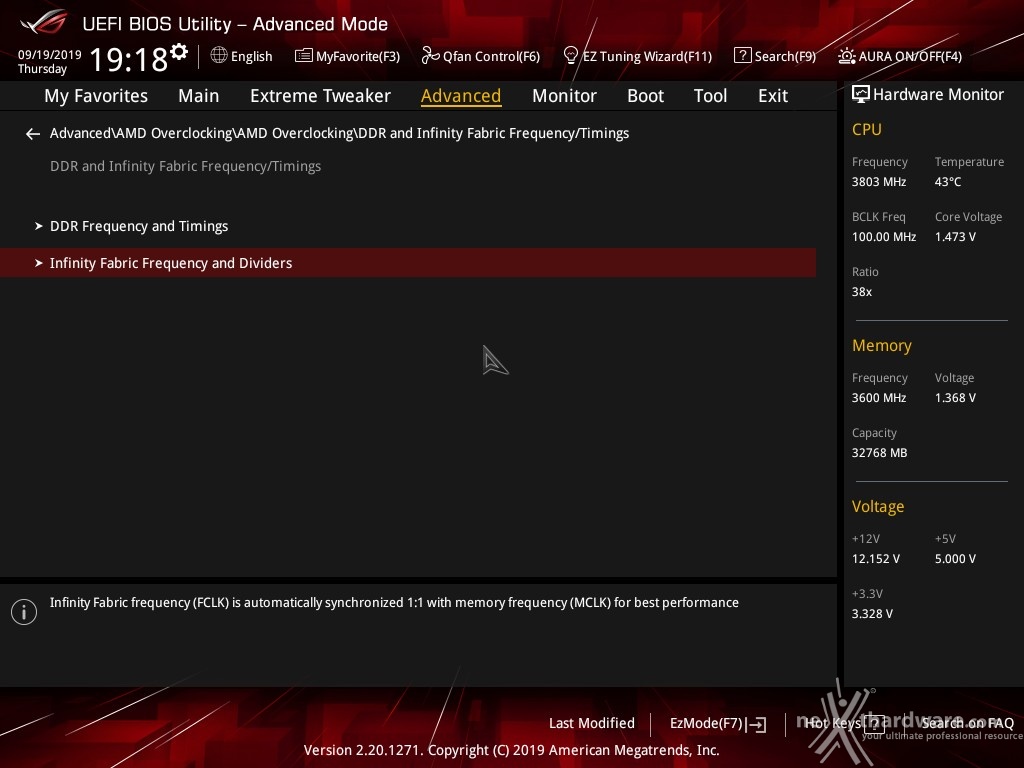Click Core Voltage value 1.473 V
Image resolution: width=1024 pixels, height=768 pixels.
(955, 237)
